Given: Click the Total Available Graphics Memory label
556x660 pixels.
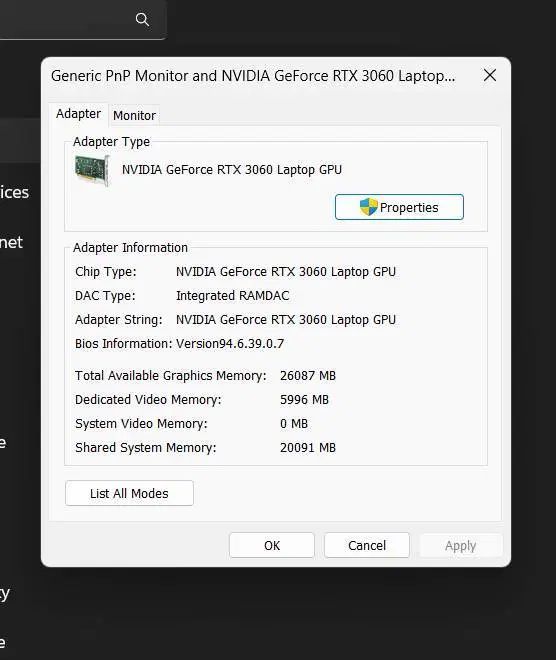Looking at the screenshot, I should [170, 375].
